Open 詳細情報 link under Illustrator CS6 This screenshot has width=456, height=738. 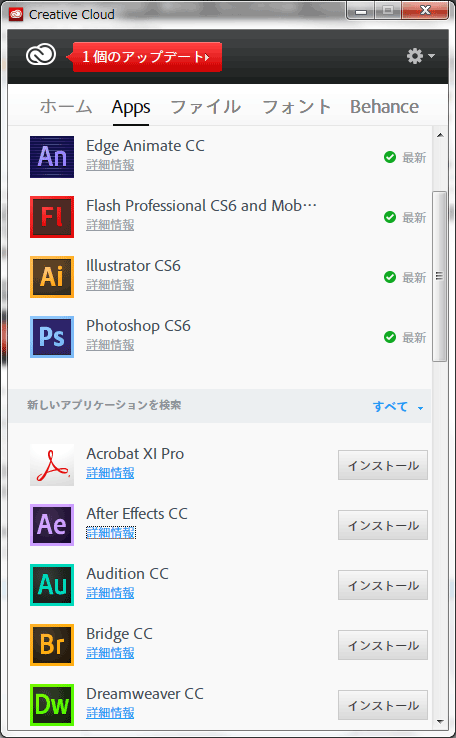[110, 285]
